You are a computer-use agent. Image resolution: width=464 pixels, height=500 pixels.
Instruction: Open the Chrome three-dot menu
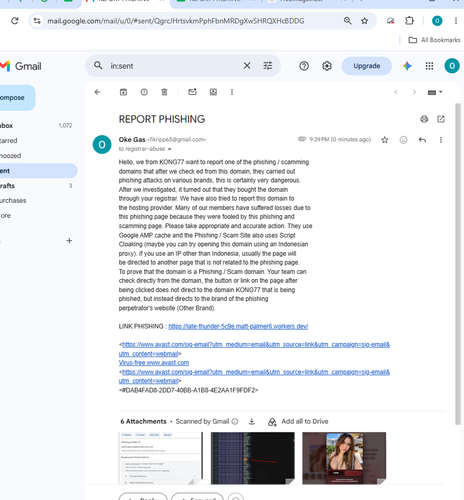tap(456, 21)
